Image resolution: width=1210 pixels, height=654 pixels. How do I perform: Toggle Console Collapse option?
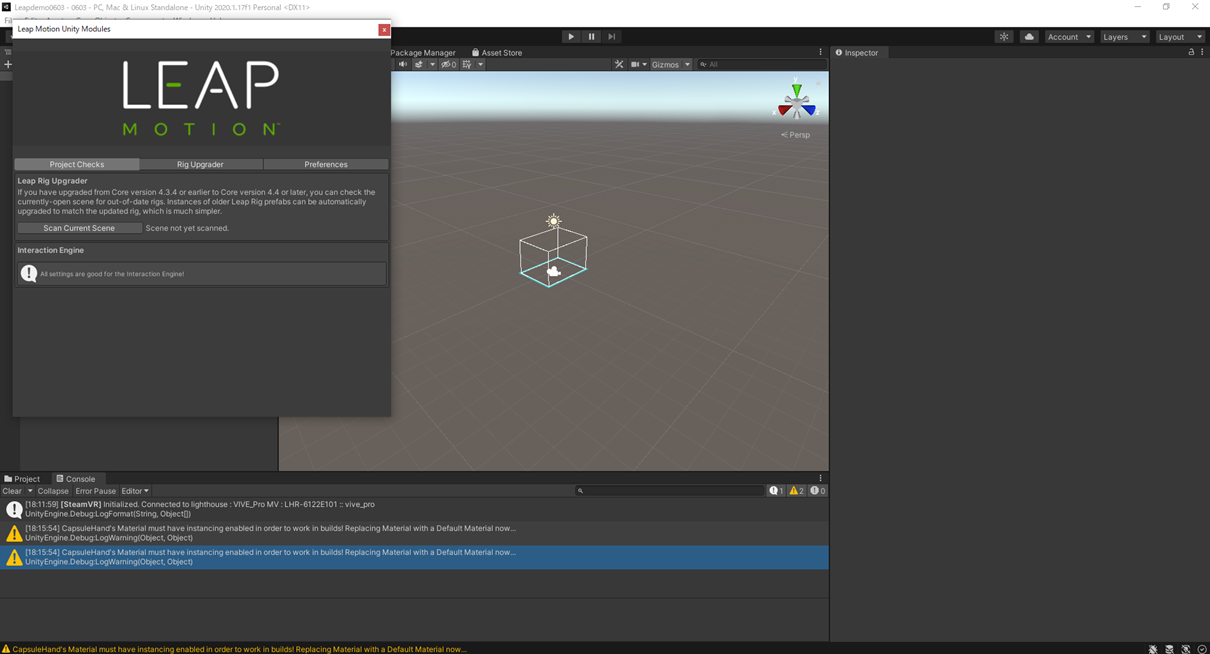click(x=53, y=491)
